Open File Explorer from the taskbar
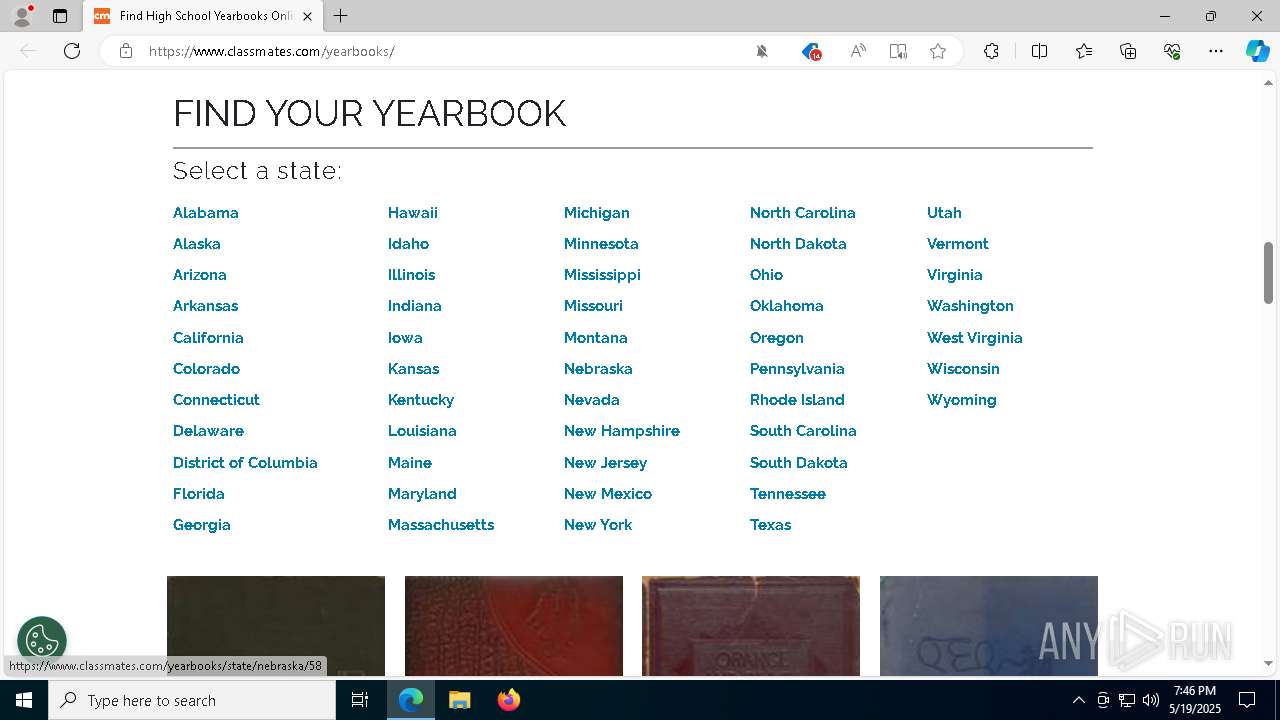Image resolution: width=1280 pixels, height=720 pixels. coord(459,700)
